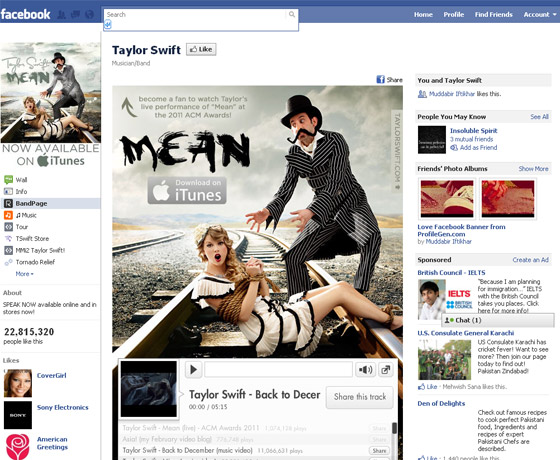Click the Wall icon in sidebar
The width and height of the screenshot is (560, 460).
pyautogui.click(x=8, y=179)
